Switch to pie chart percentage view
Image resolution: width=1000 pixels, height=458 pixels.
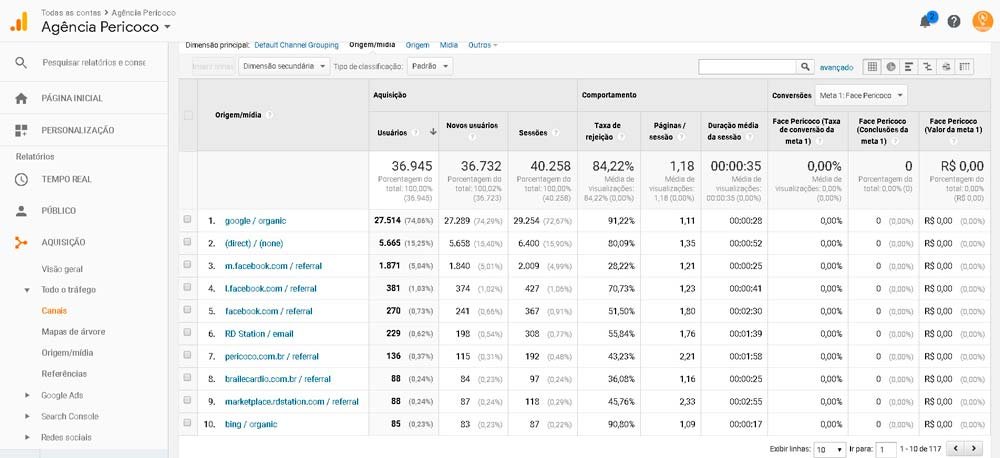(x=891, y=66)
